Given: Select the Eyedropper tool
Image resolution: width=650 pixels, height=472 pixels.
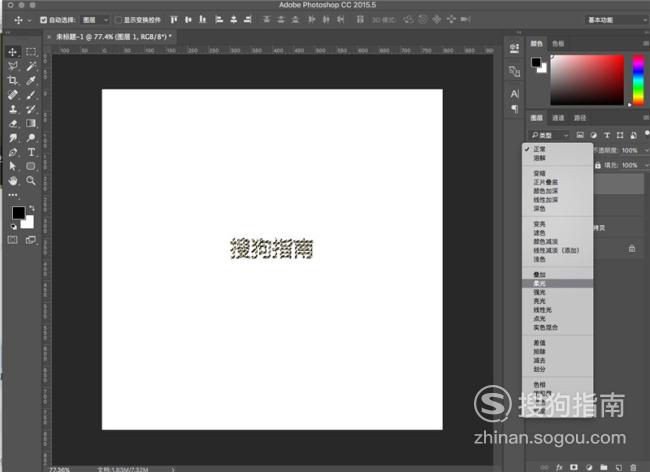Looking at the screenshot, I should pyautogui.click(x=31, y=80).
